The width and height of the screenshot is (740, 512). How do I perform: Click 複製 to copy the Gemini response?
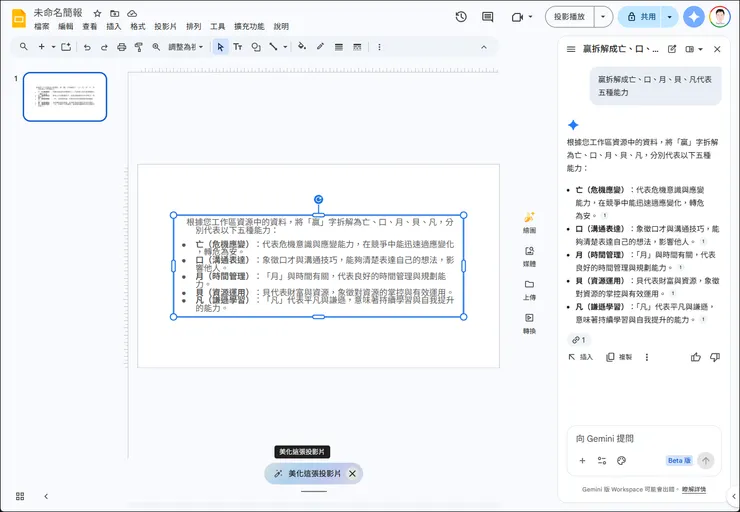[x=619, y=357]
